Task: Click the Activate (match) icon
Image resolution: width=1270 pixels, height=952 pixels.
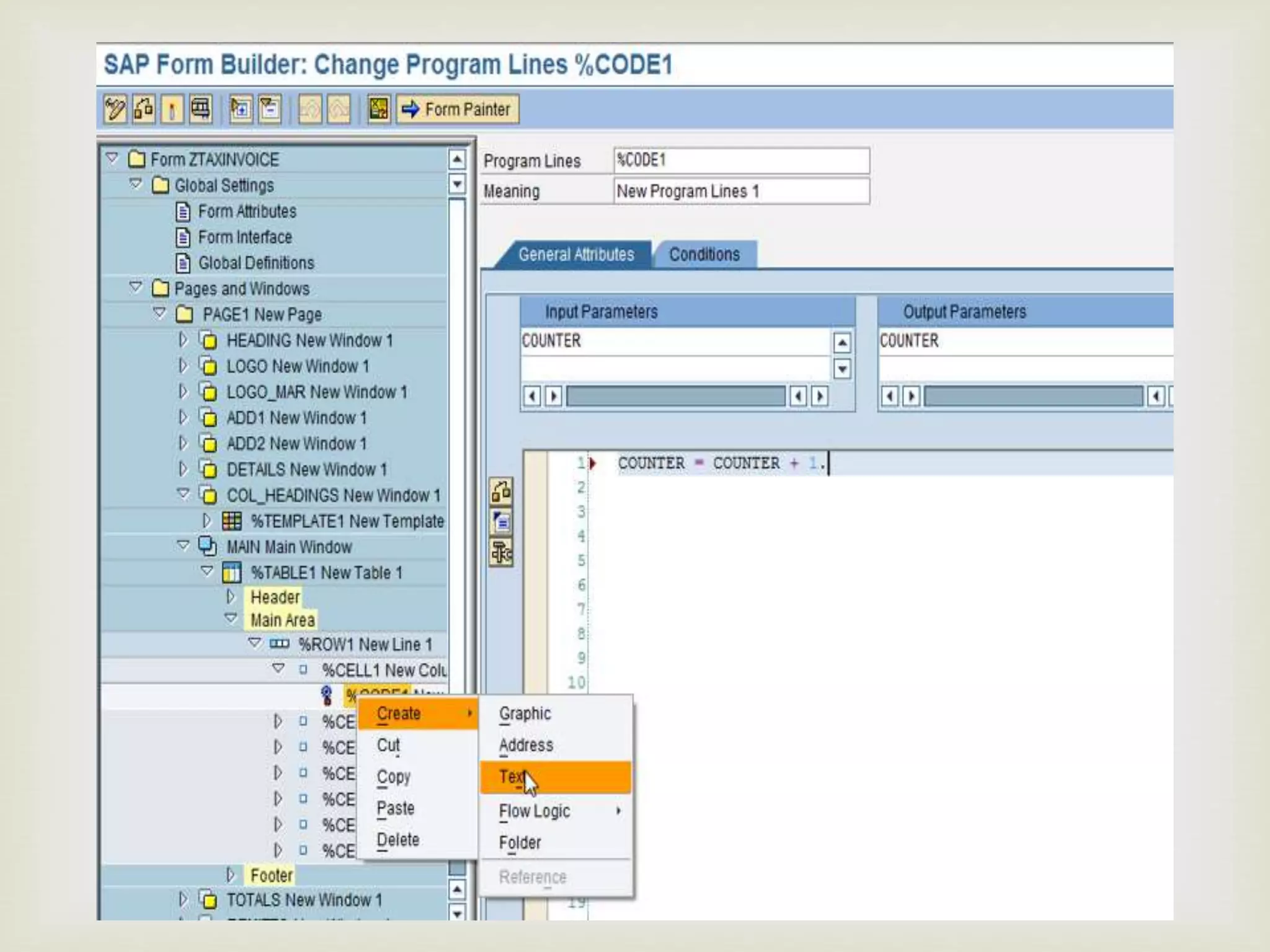Action: [x=172, y=110]
